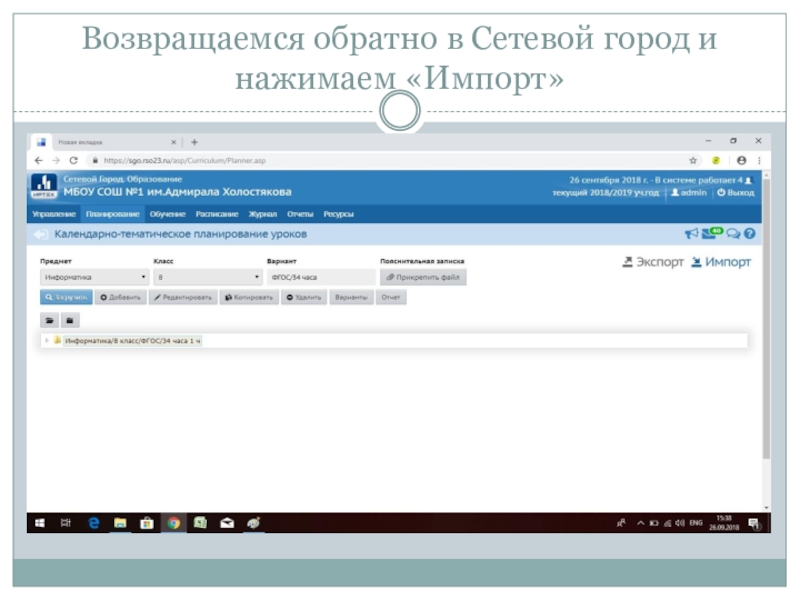Open the forum chat bubbles icon

tap(732, 233)
